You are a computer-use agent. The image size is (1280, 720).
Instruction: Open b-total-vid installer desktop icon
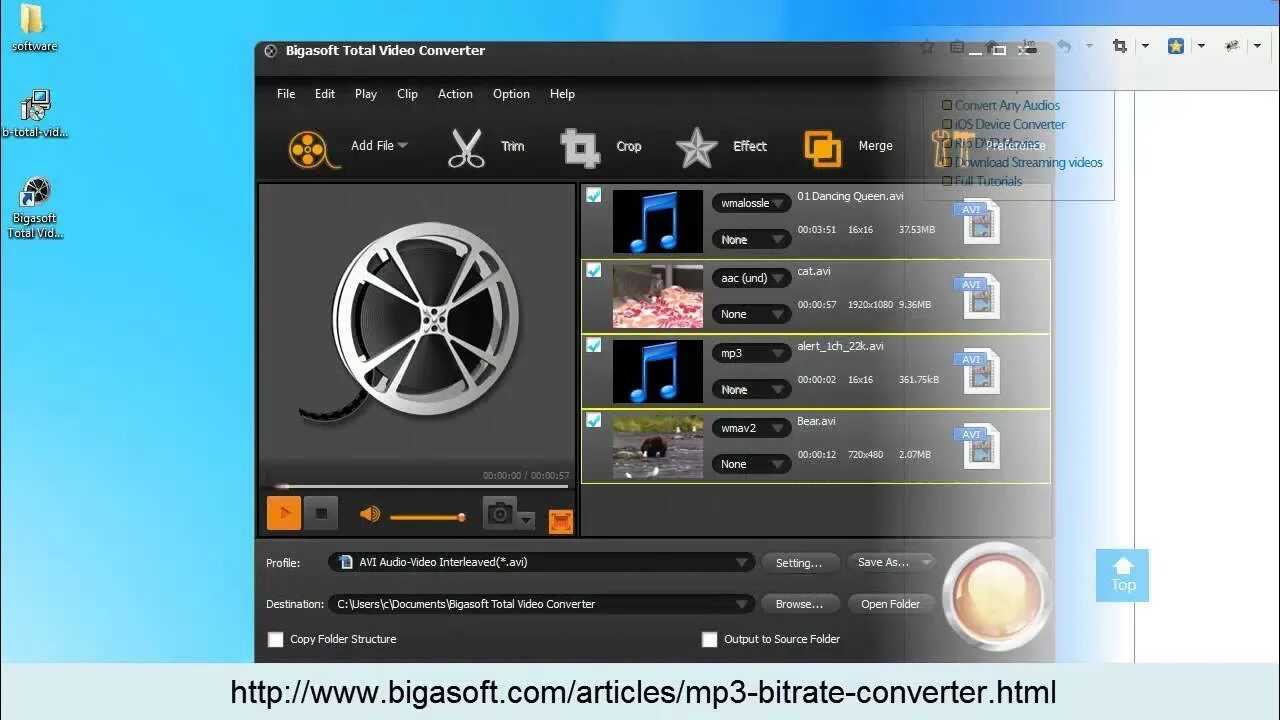click(35, 114)
